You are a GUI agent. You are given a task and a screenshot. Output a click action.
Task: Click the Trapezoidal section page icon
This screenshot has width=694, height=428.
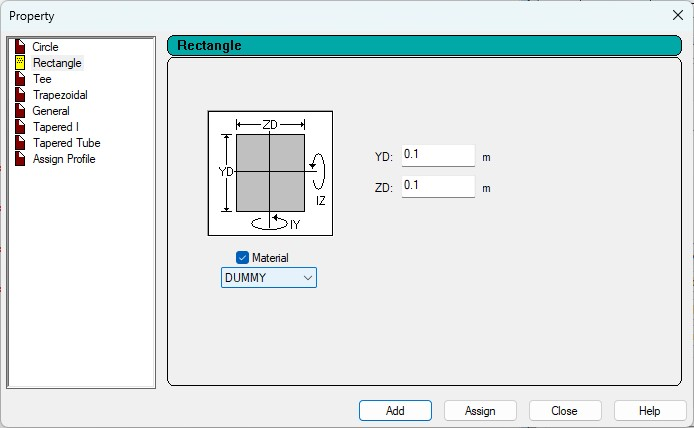point(20,95)
